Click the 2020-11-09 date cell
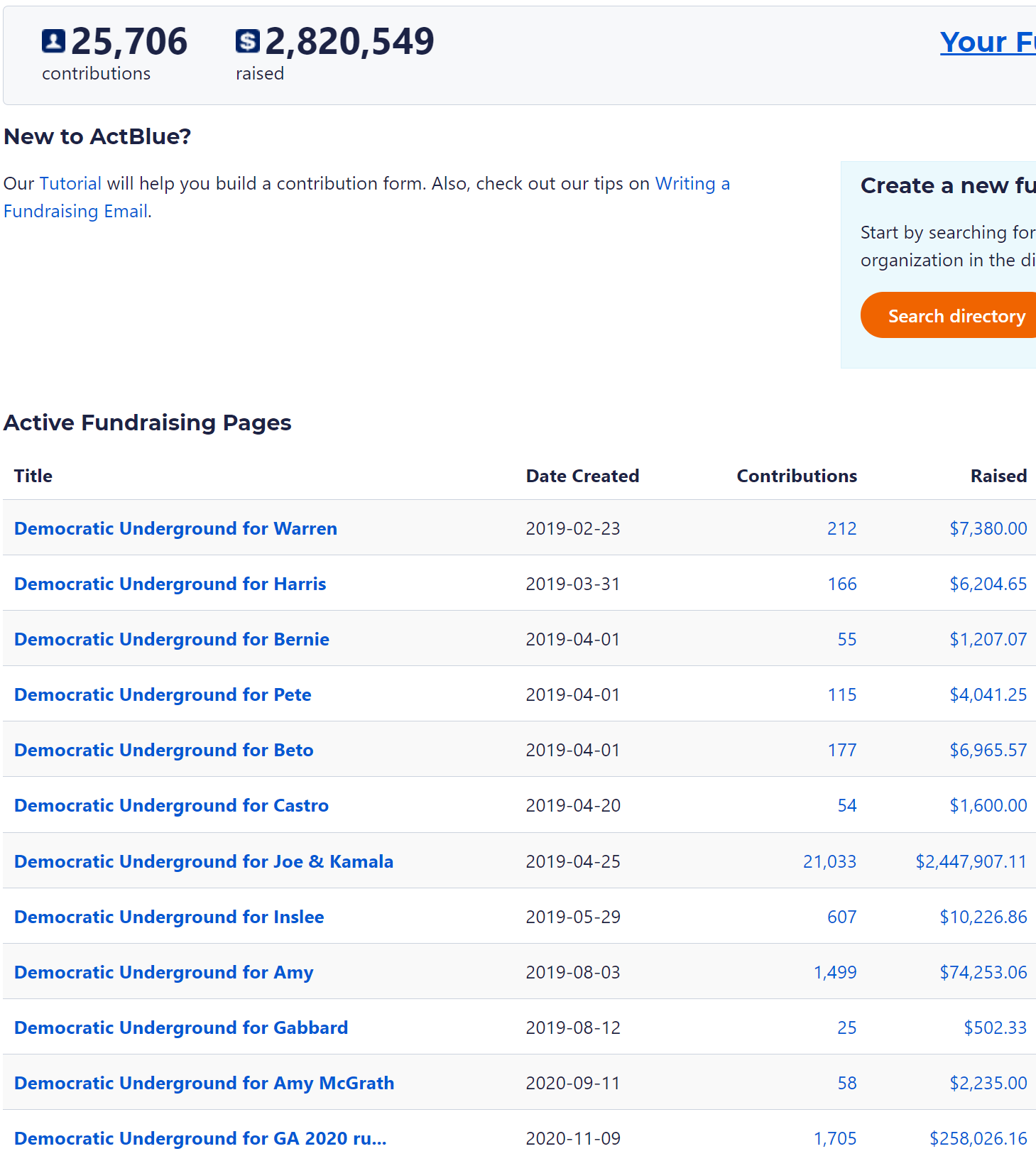This screenshot has height=1161, width=1036. coord(573,1138)
